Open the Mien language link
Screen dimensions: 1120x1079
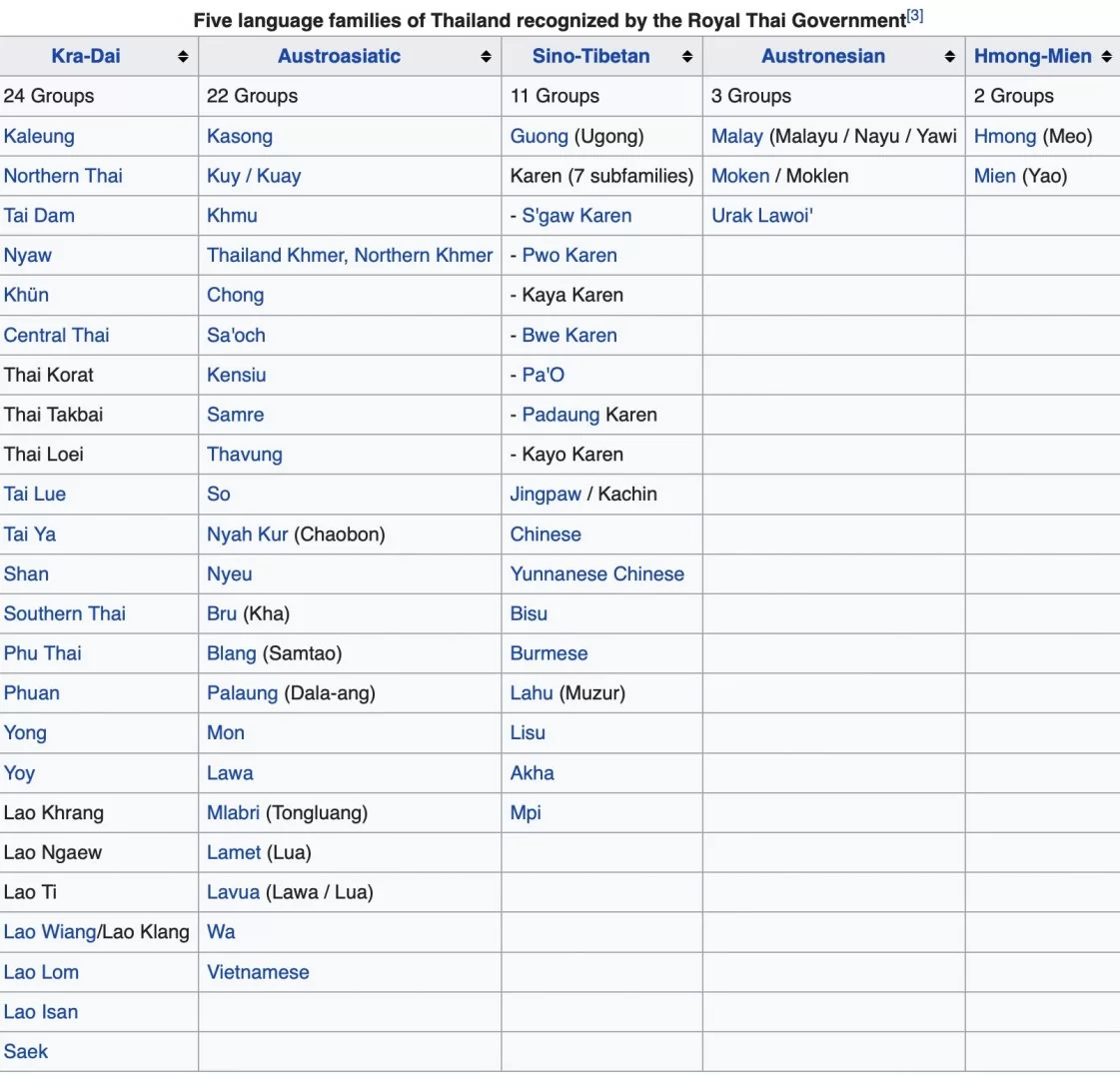[995, 176]
